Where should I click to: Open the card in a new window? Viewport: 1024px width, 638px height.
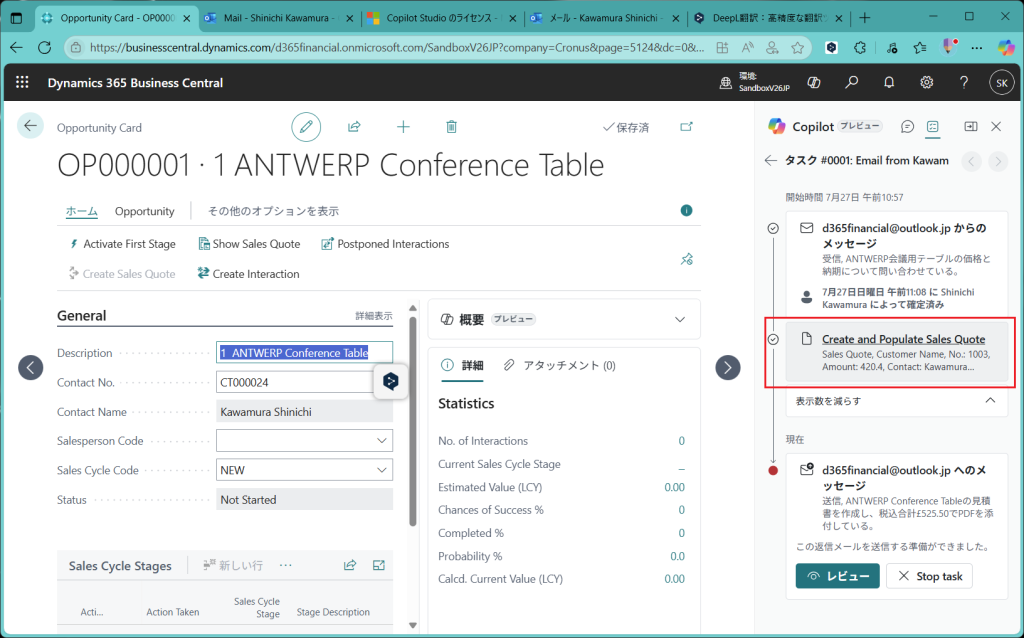686,127
